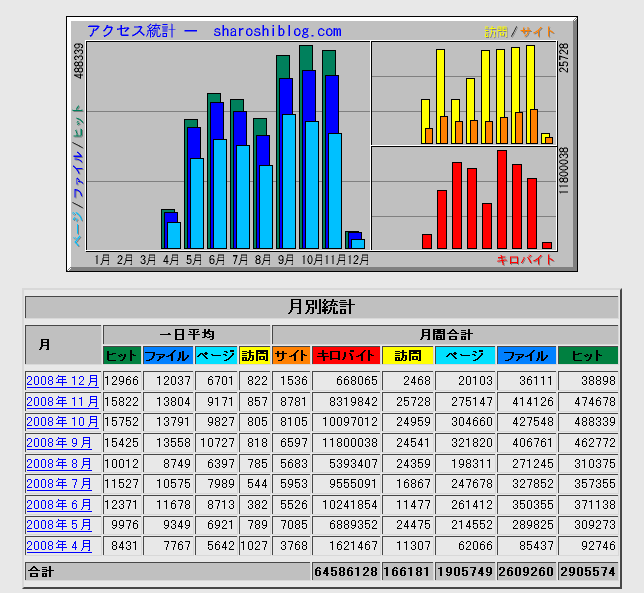
Task: Click total kilobytes value 64586128
Action: pos(346,572)
